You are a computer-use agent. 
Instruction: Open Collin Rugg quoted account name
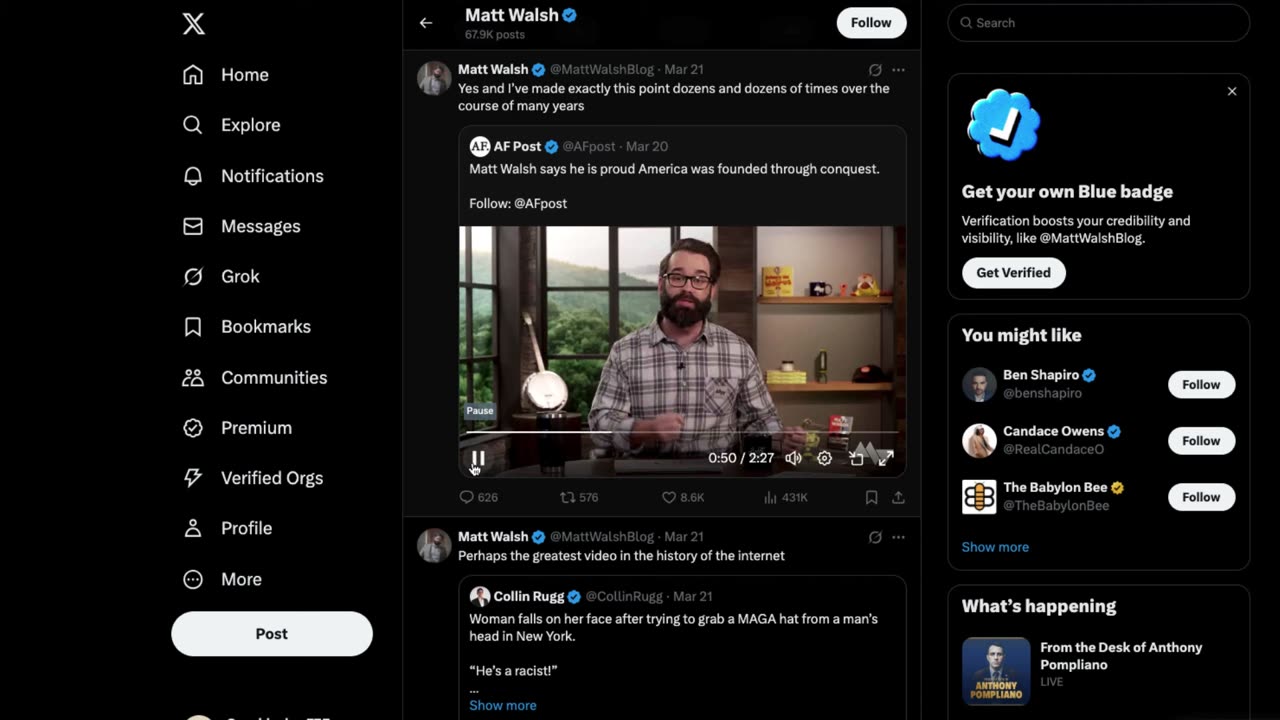529,596
